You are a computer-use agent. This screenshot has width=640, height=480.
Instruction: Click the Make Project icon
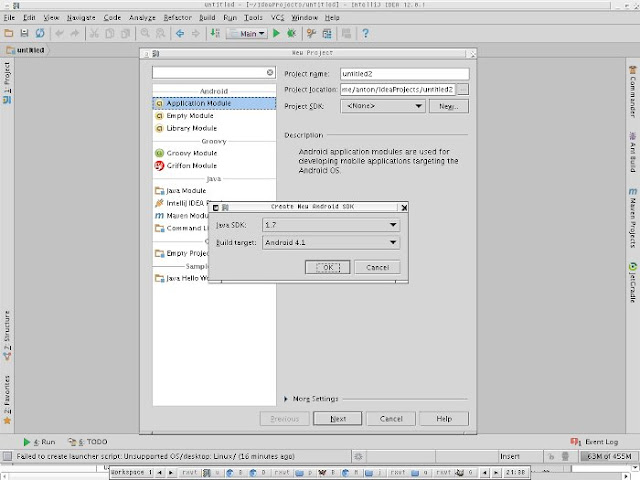pos(215,33)
